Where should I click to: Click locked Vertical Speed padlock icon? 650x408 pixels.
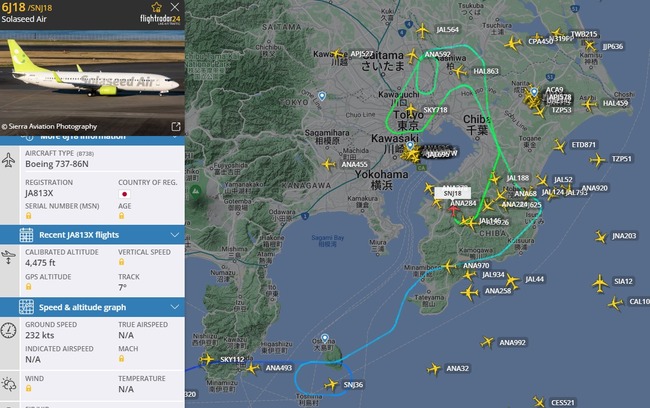coord(121,262)
